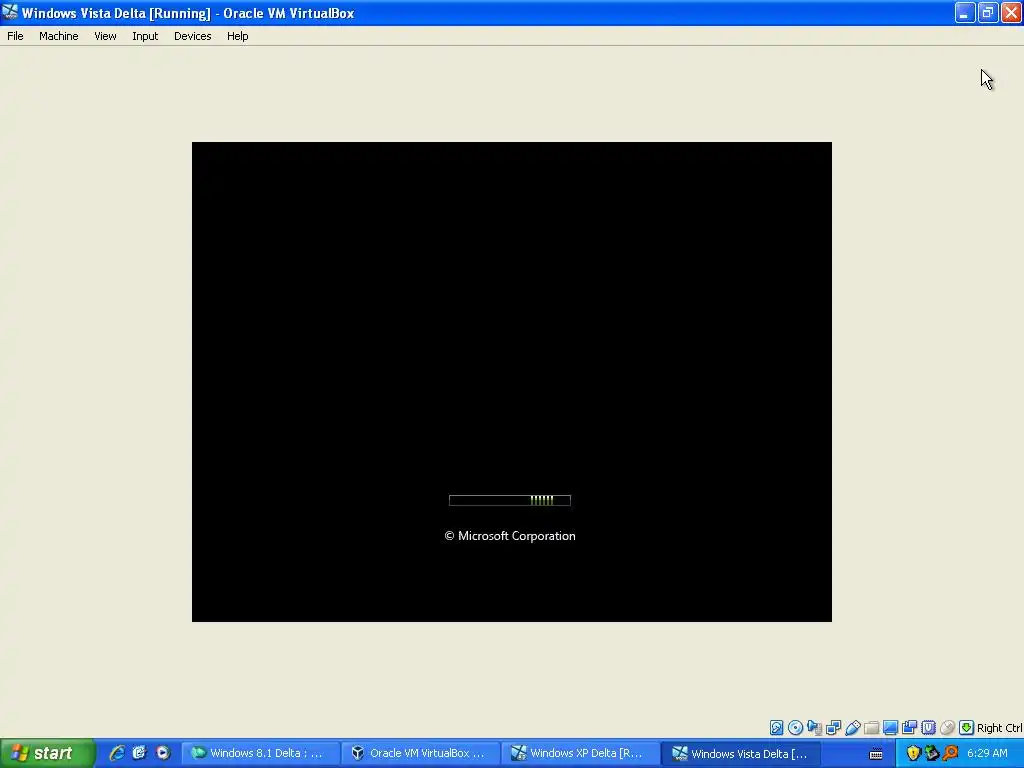The width and height of the screenshot is (1024, 768).
Task: Switch to Oracle VM VirtualBox taskbar button
Action: pos(421,753)
